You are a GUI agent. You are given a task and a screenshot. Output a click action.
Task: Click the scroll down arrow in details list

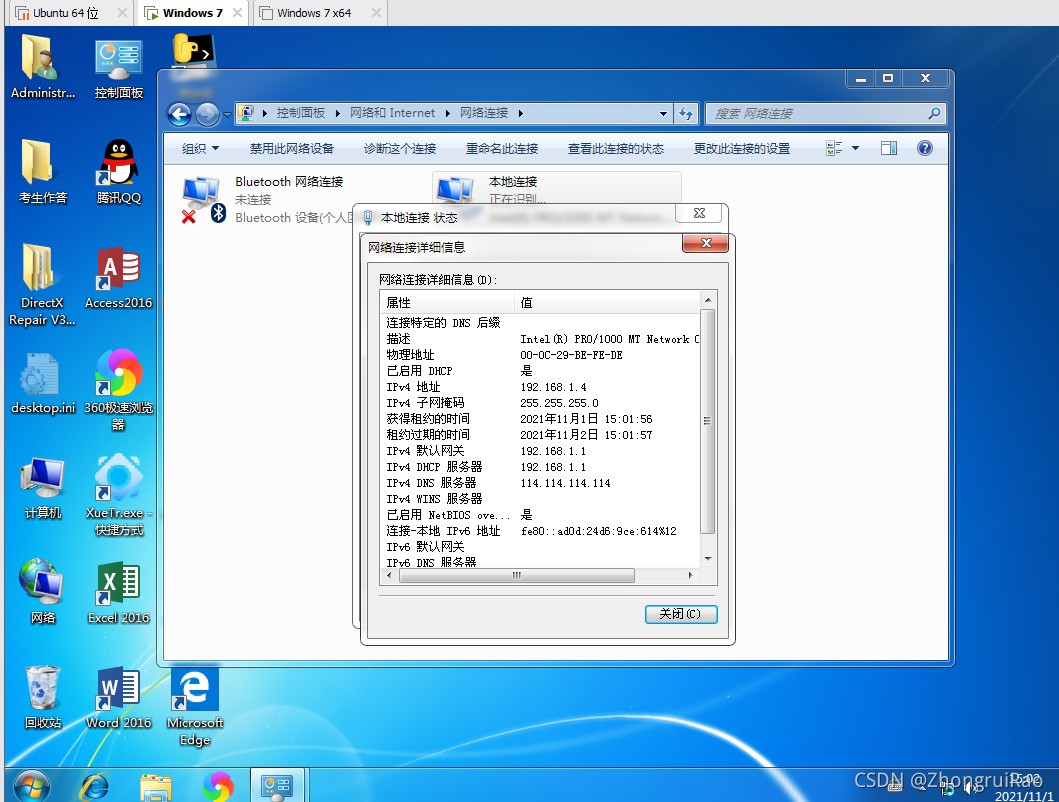[x=708, y=559]
